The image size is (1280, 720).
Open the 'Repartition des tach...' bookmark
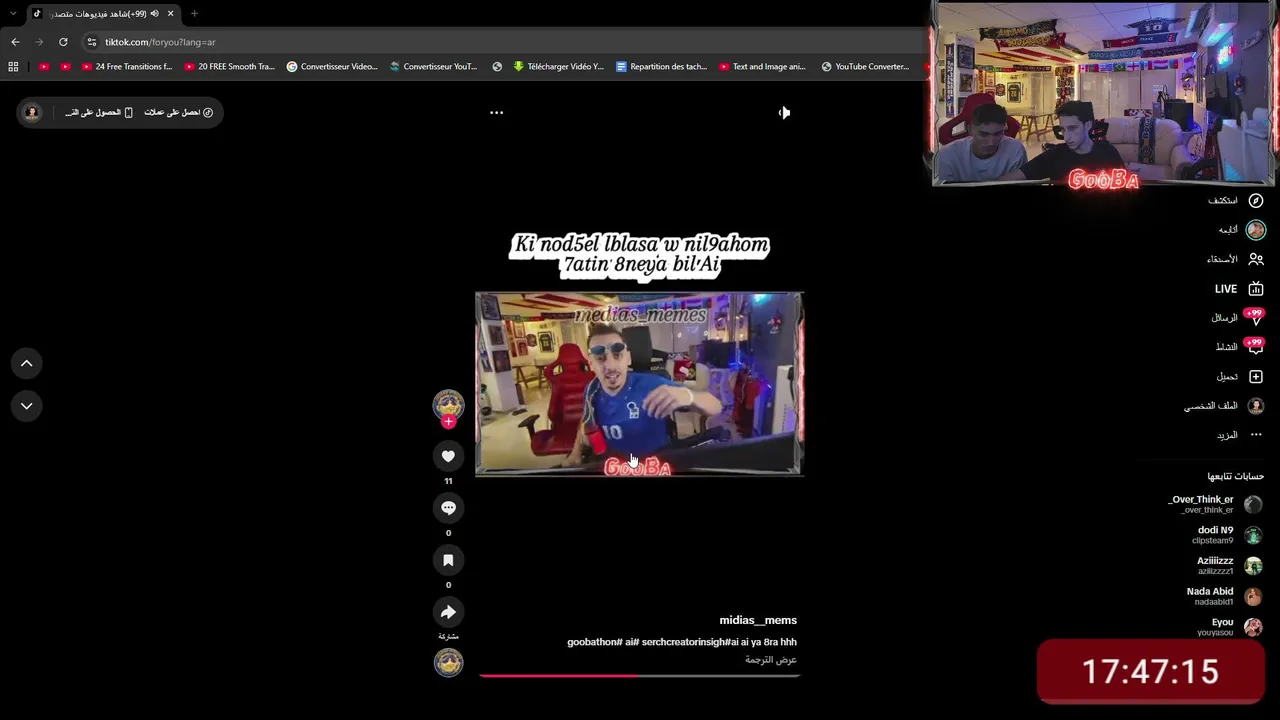coord(661,67)
